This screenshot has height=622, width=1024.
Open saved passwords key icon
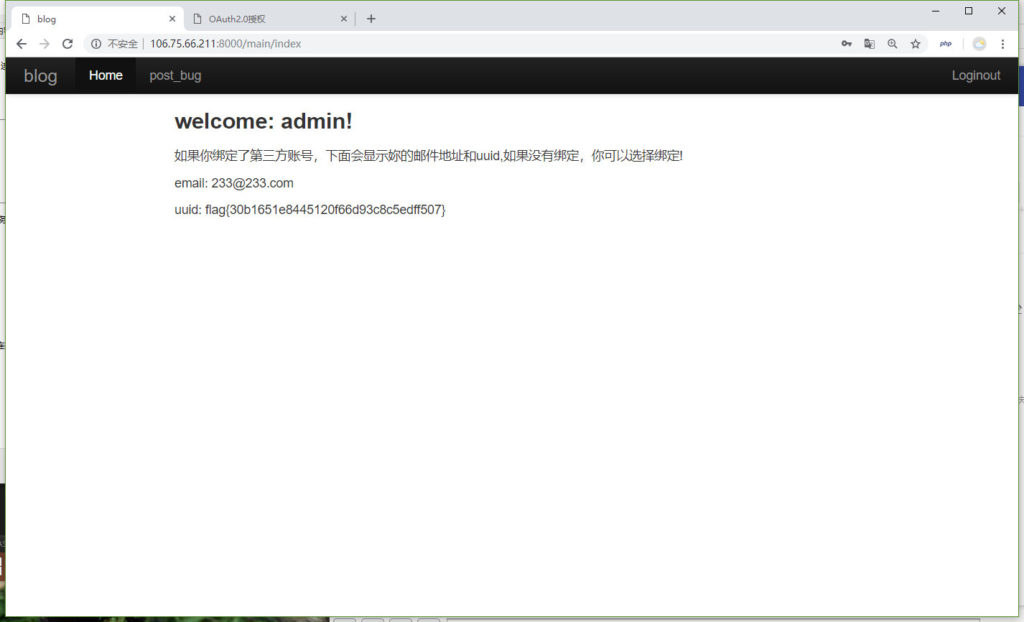846,44
